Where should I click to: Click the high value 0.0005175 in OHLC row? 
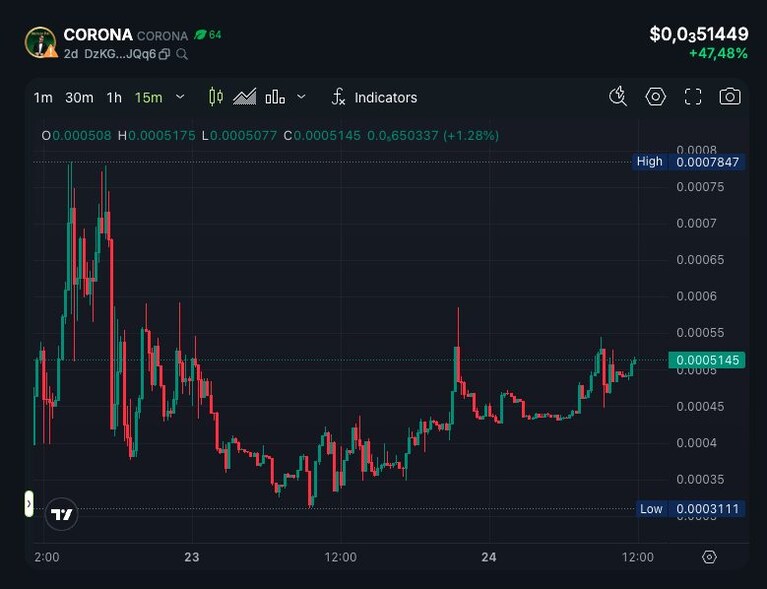click(161, 136)
